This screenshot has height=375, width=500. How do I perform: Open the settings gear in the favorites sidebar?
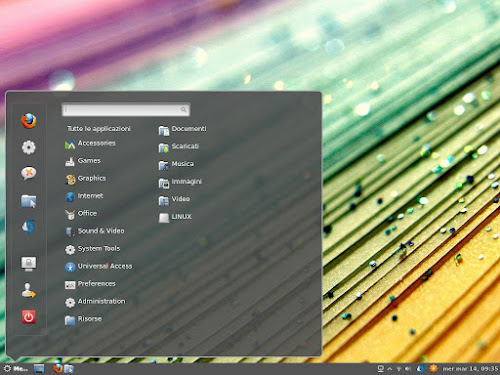(x=29, y=147)
